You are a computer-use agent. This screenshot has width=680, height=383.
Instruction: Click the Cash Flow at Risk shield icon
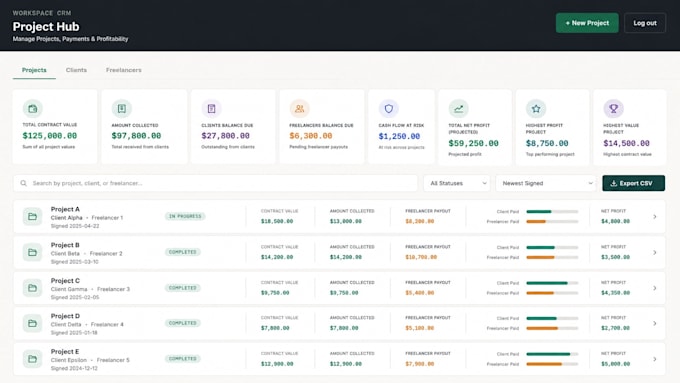(389, 108)
